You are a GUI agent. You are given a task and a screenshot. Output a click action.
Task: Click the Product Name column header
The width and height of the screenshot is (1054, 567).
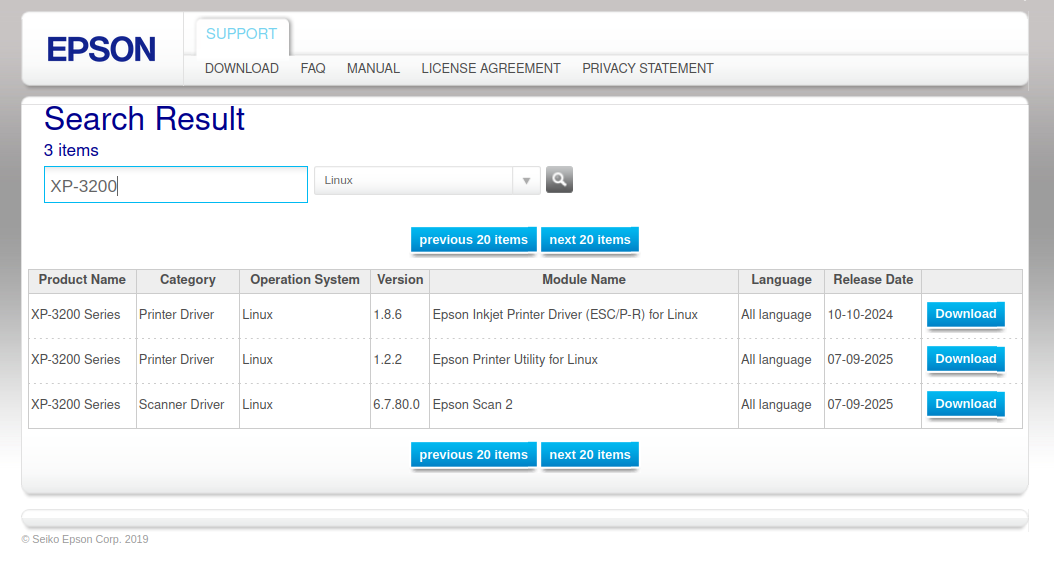82,279
